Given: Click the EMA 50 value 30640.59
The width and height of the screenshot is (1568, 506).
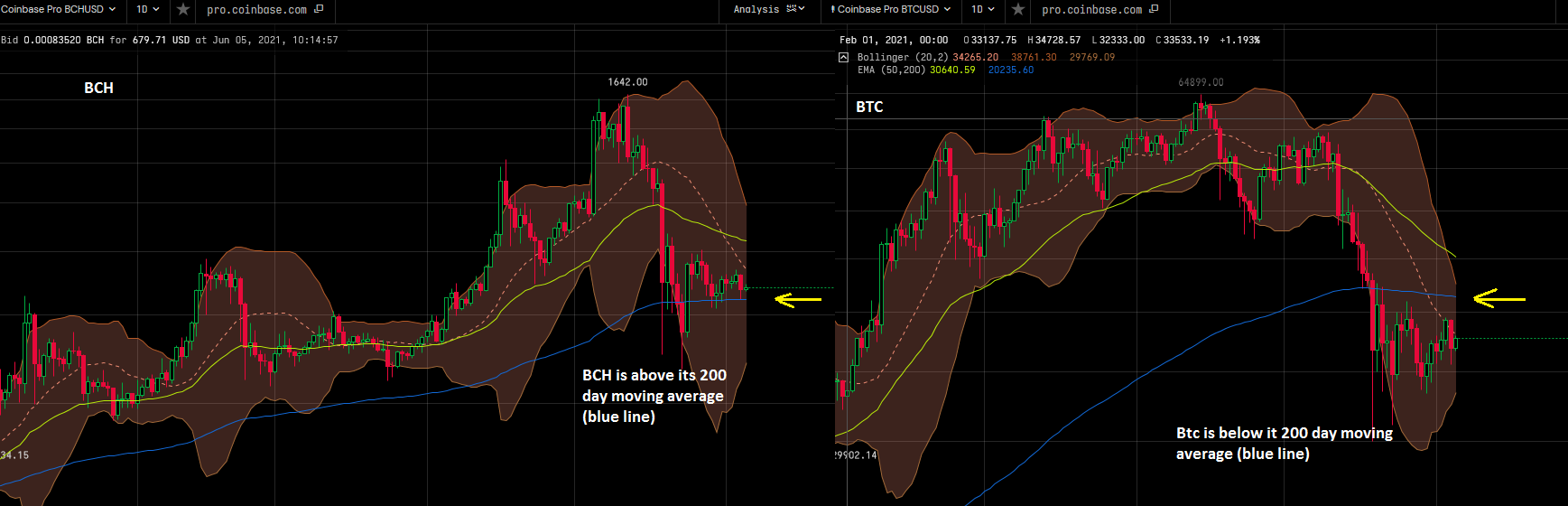Looking at the screenshot, I should [952, 70].
